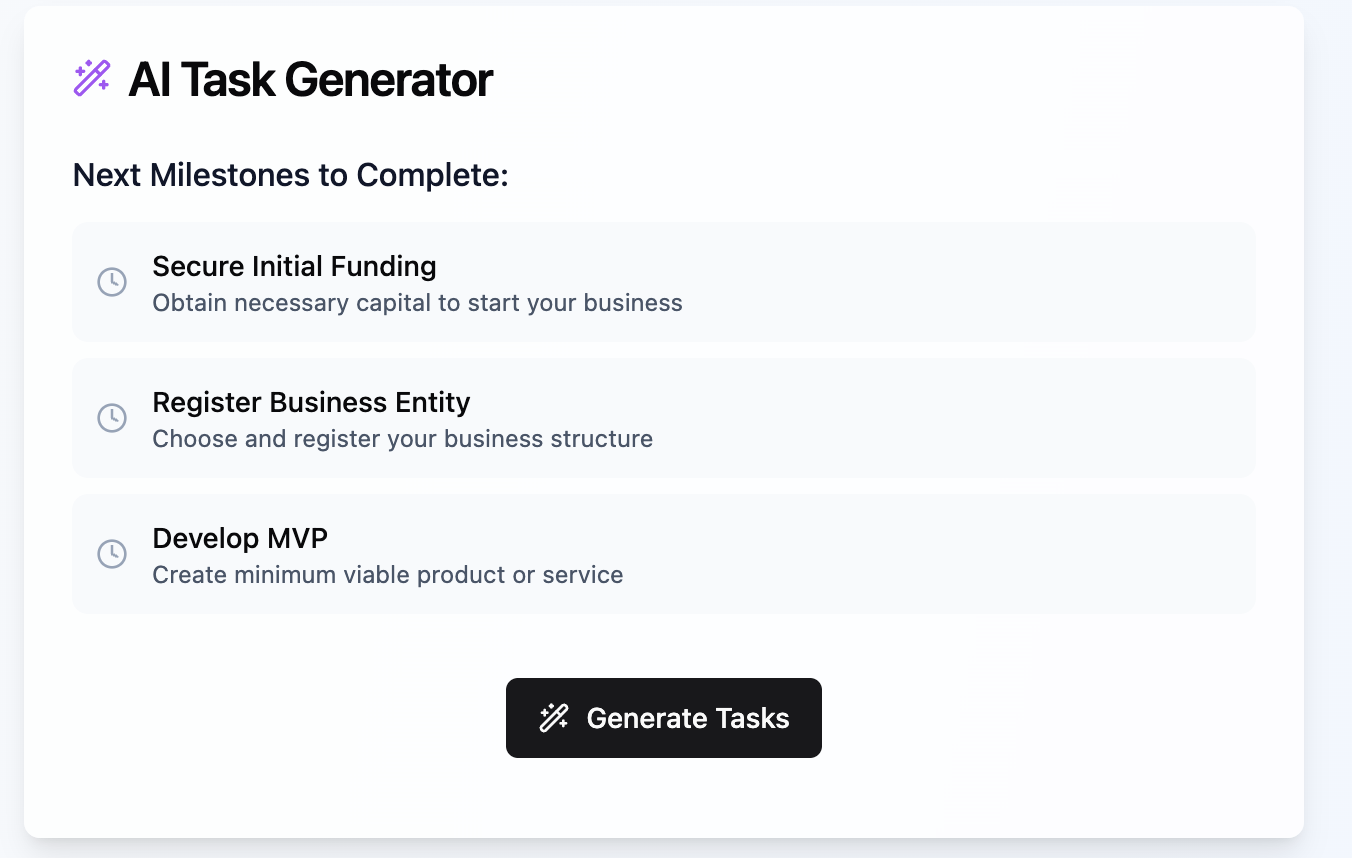Select the Develop MVP milestone title

[x=240, y=538]
